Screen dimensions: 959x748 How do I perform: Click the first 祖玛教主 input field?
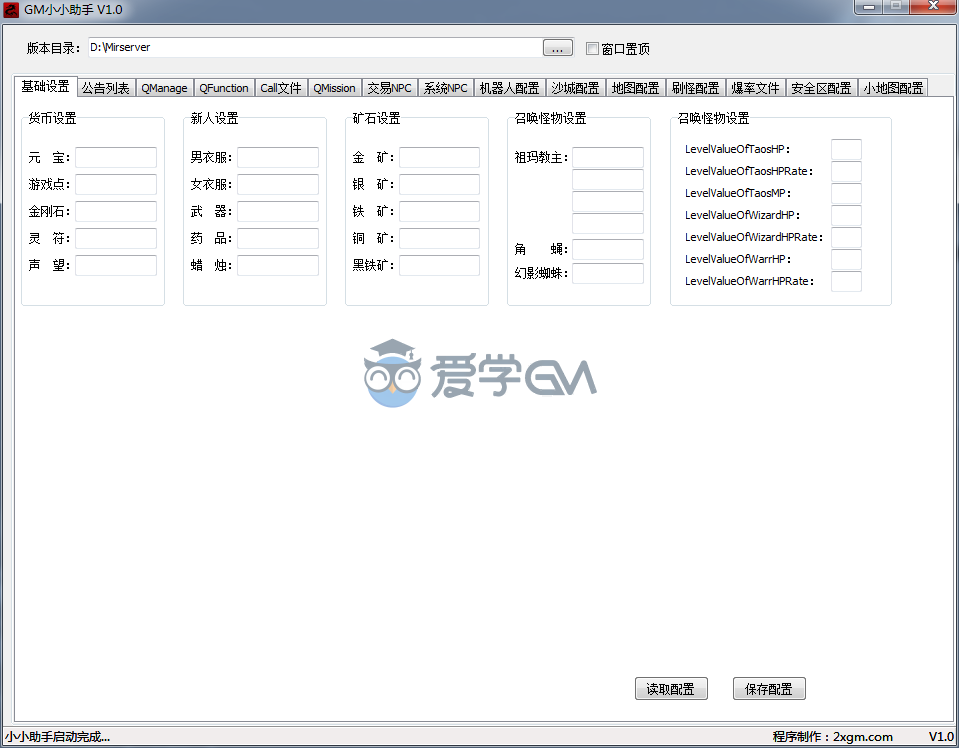(x=608, y=157)
